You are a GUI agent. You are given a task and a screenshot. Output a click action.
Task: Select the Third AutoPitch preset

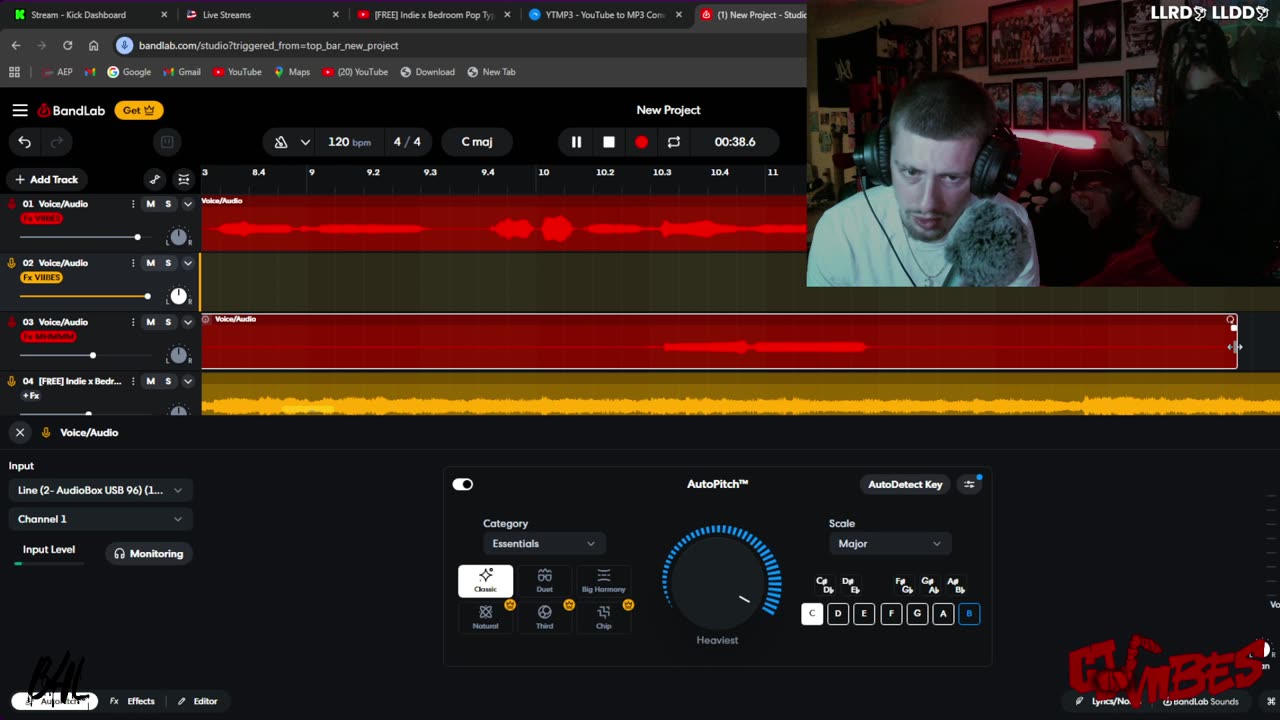click(x=544, y=616)
